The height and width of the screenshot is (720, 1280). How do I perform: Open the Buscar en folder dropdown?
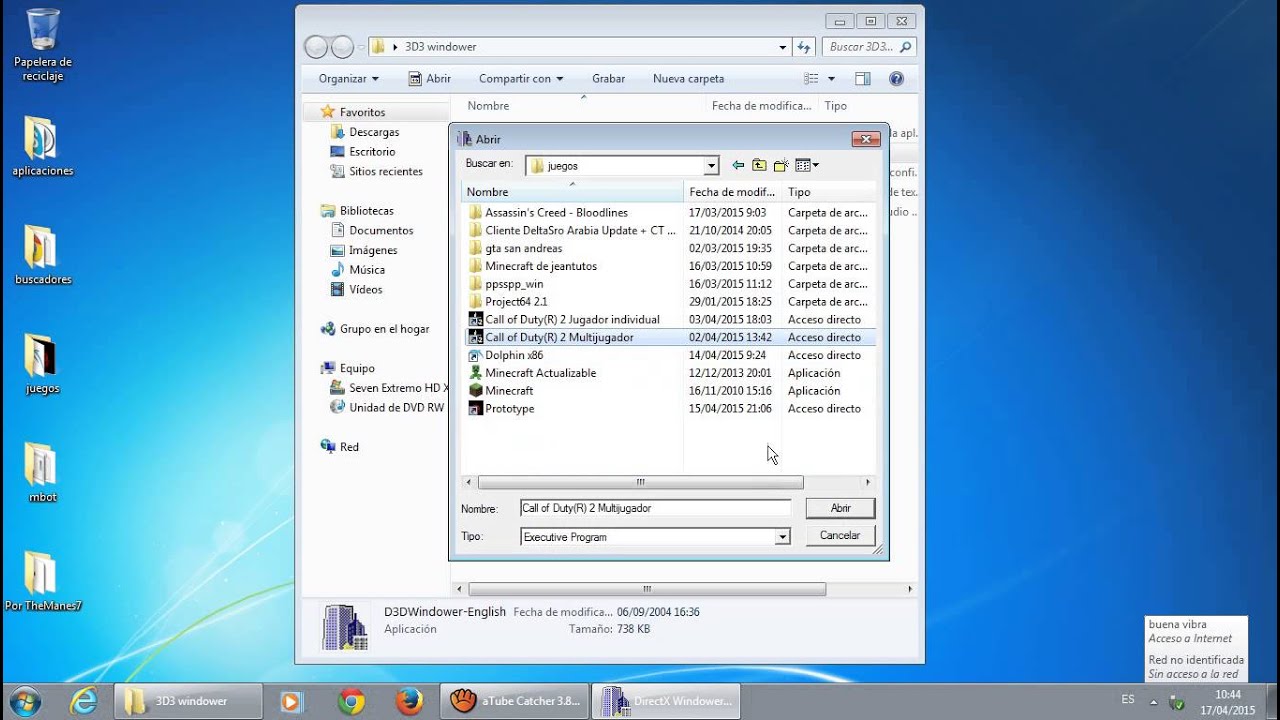711,166
